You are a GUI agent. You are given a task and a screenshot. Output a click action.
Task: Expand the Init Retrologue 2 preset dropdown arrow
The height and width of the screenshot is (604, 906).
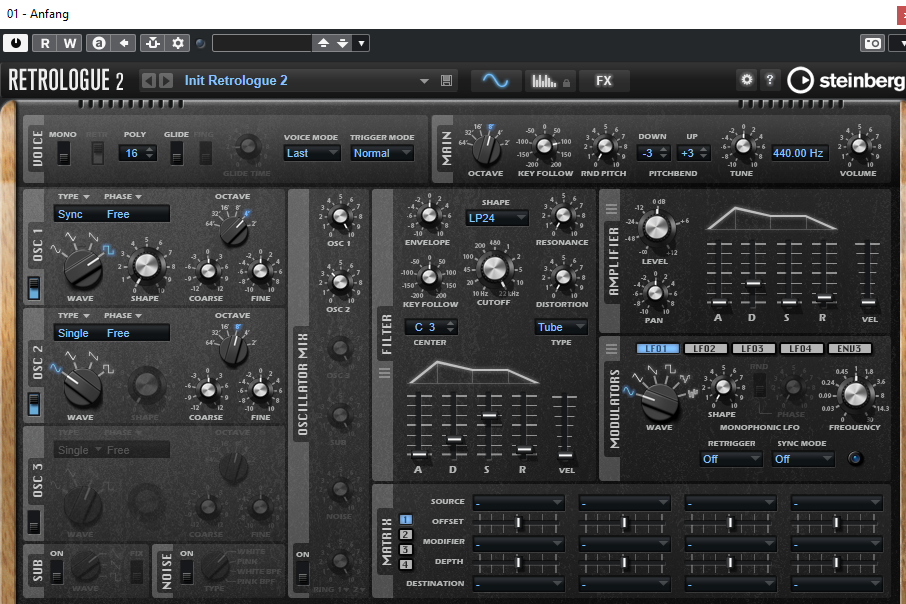(424, 81)
